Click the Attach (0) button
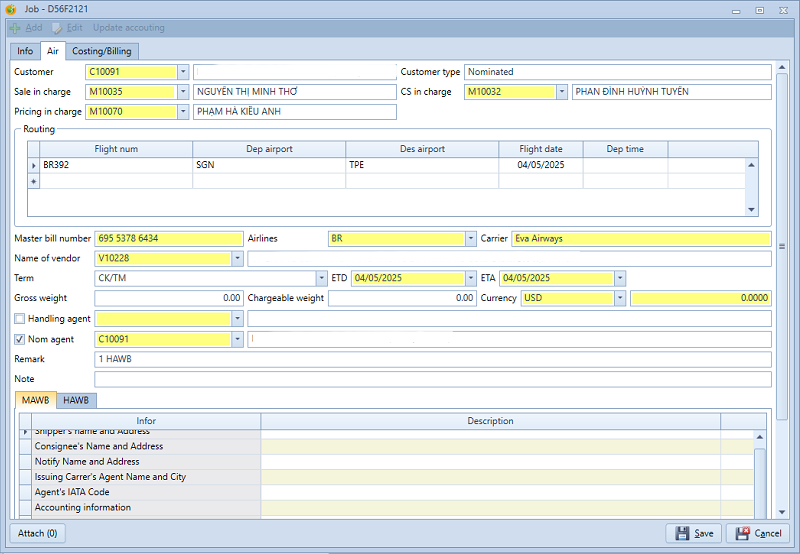 [x=38, y=533]
